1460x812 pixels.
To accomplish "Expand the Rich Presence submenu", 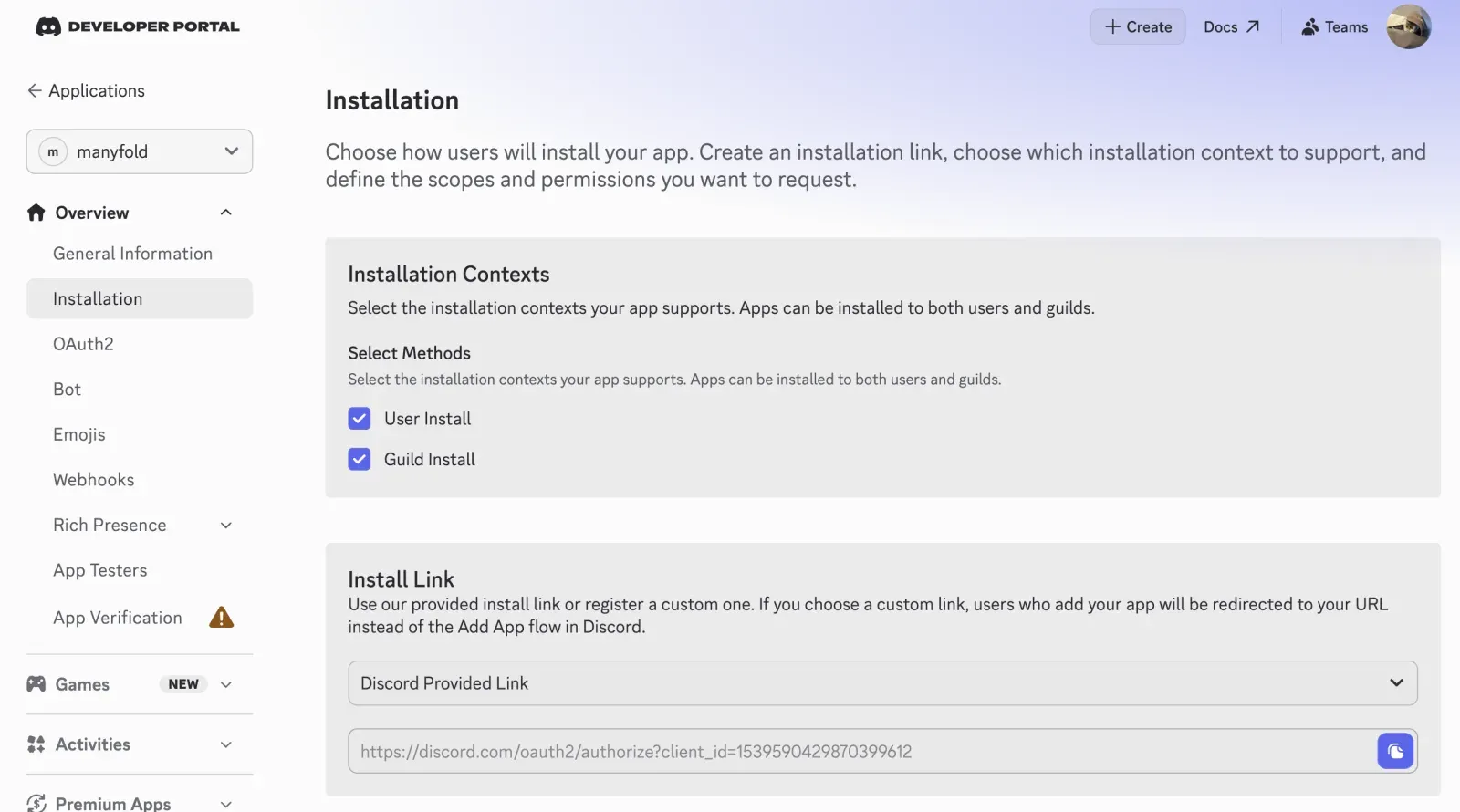I will click(226, 526).
